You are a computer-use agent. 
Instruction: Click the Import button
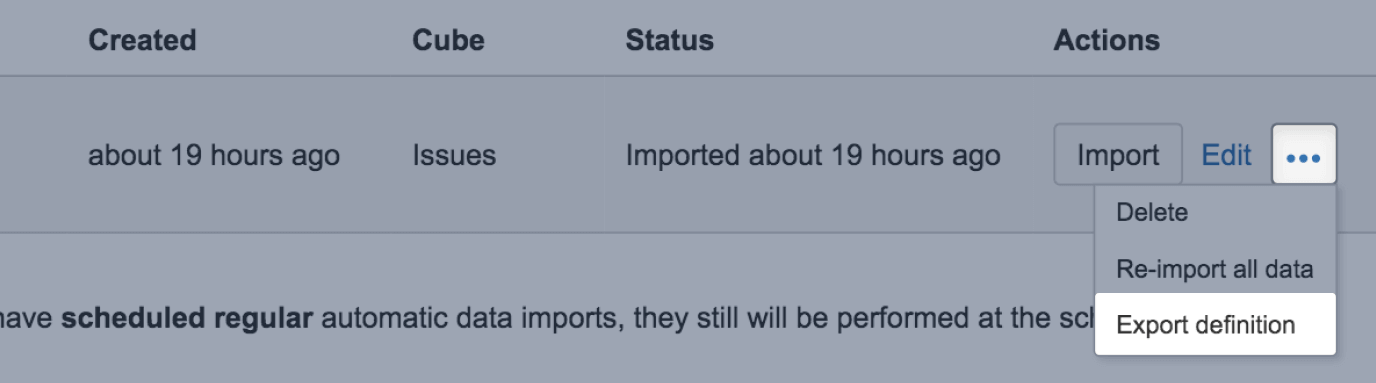click(x=1118, y=155)
